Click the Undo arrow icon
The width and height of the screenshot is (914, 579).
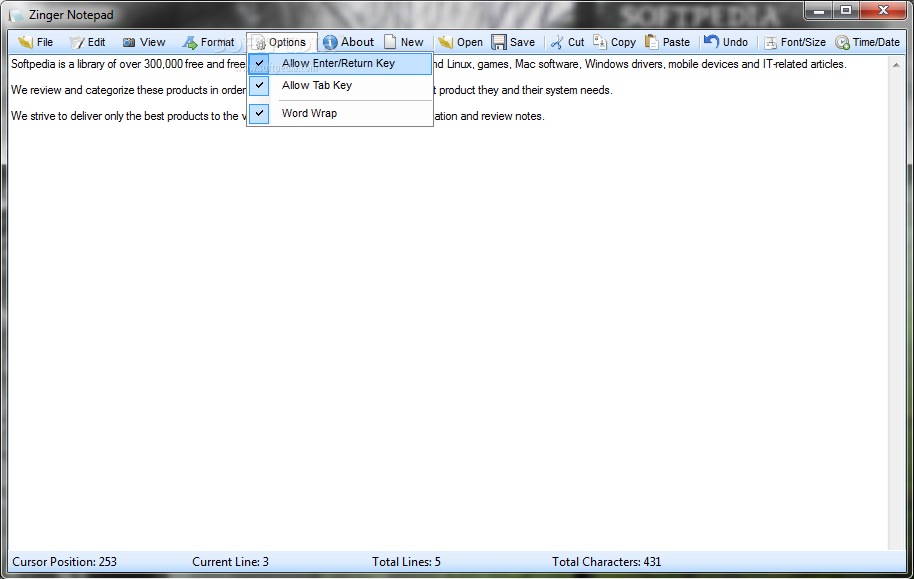711,41
